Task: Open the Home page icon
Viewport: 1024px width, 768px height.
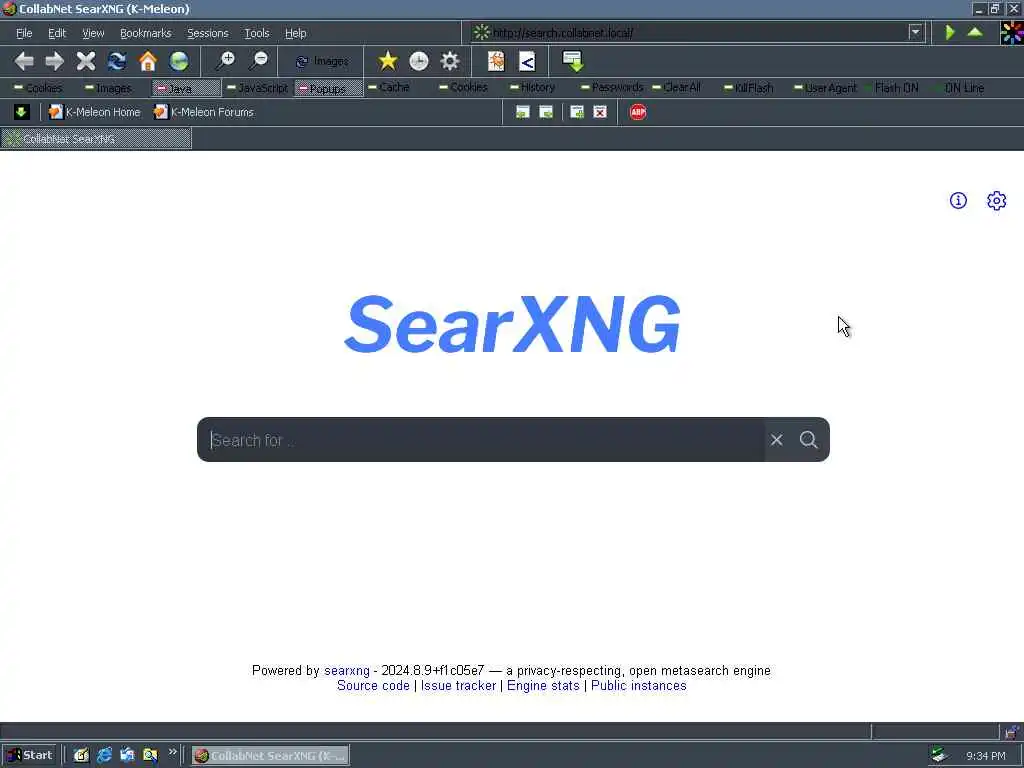Action: click(148, 61)
